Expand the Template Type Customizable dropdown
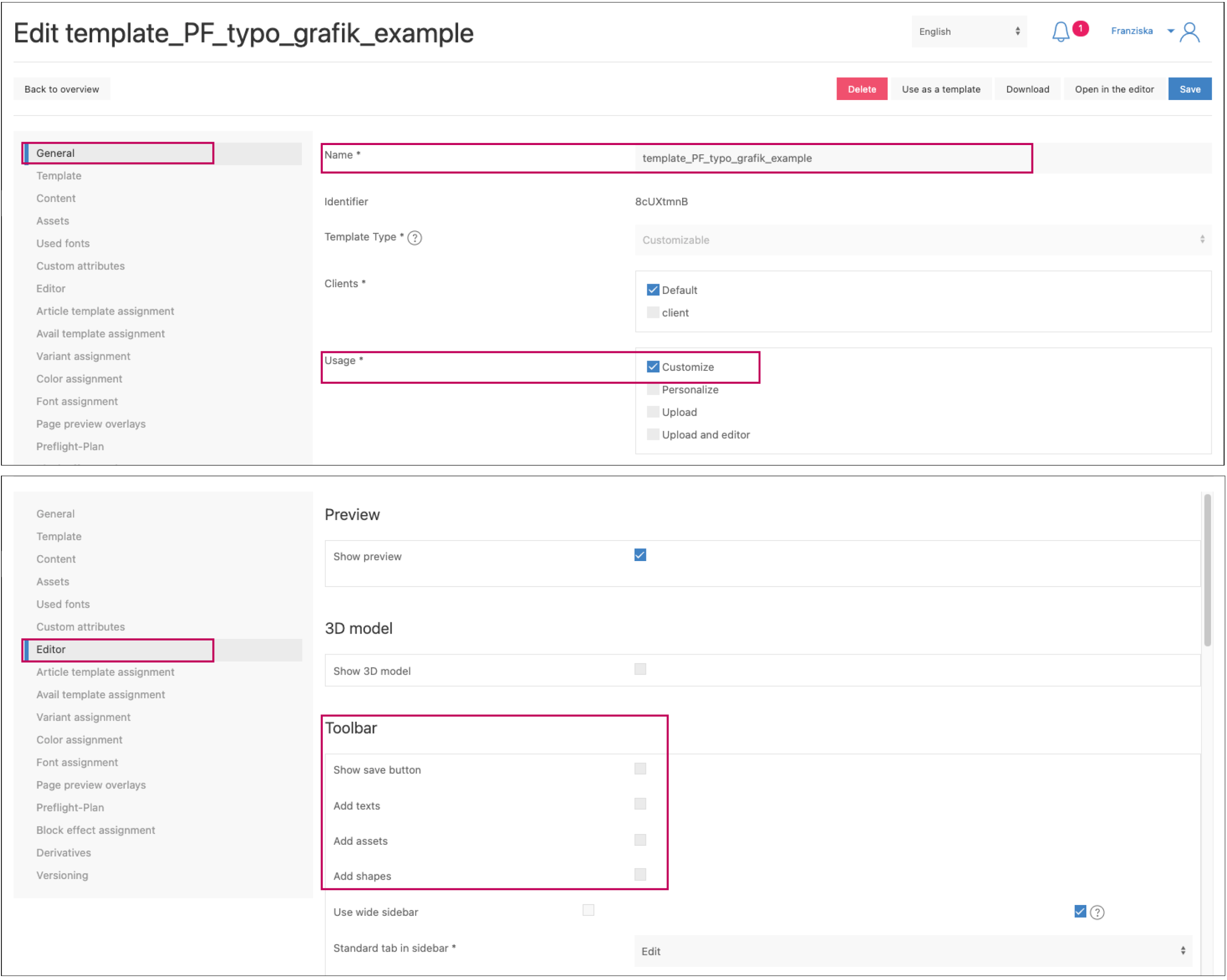Viewport: 1227px width, 980px height. [x=922, y=240]
